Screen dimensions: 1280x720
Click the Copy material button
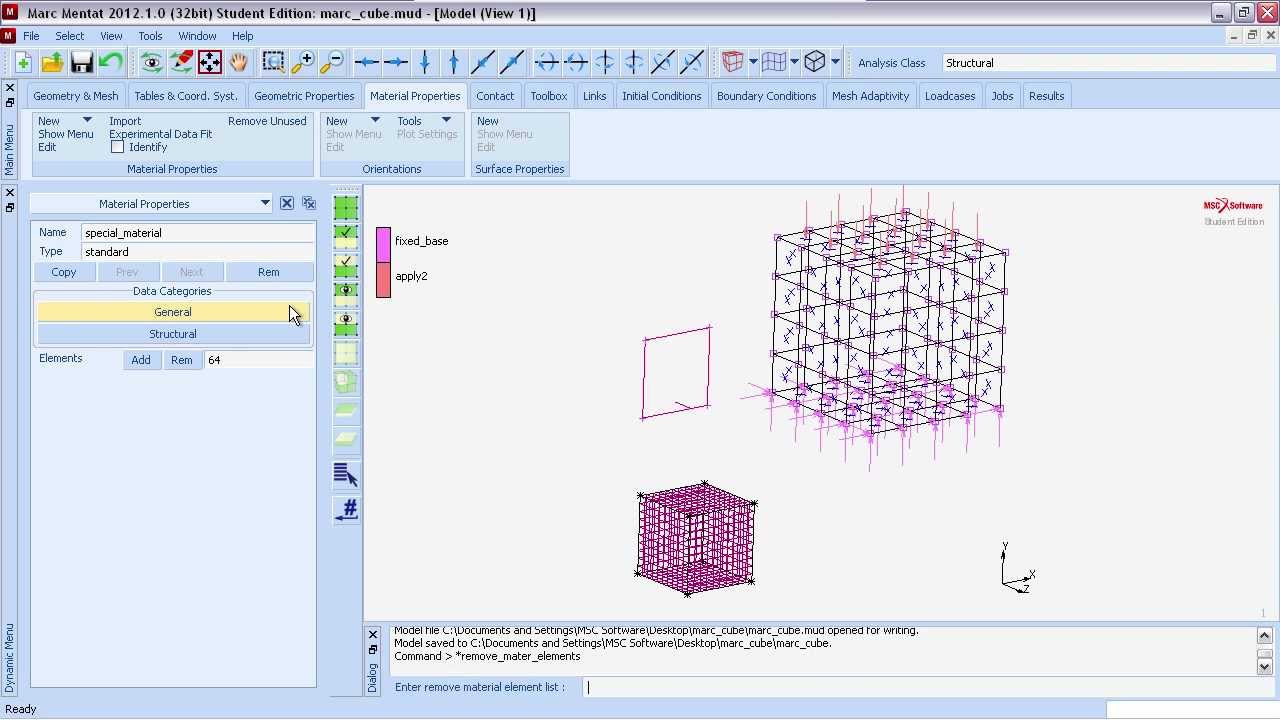coord(64,272)
